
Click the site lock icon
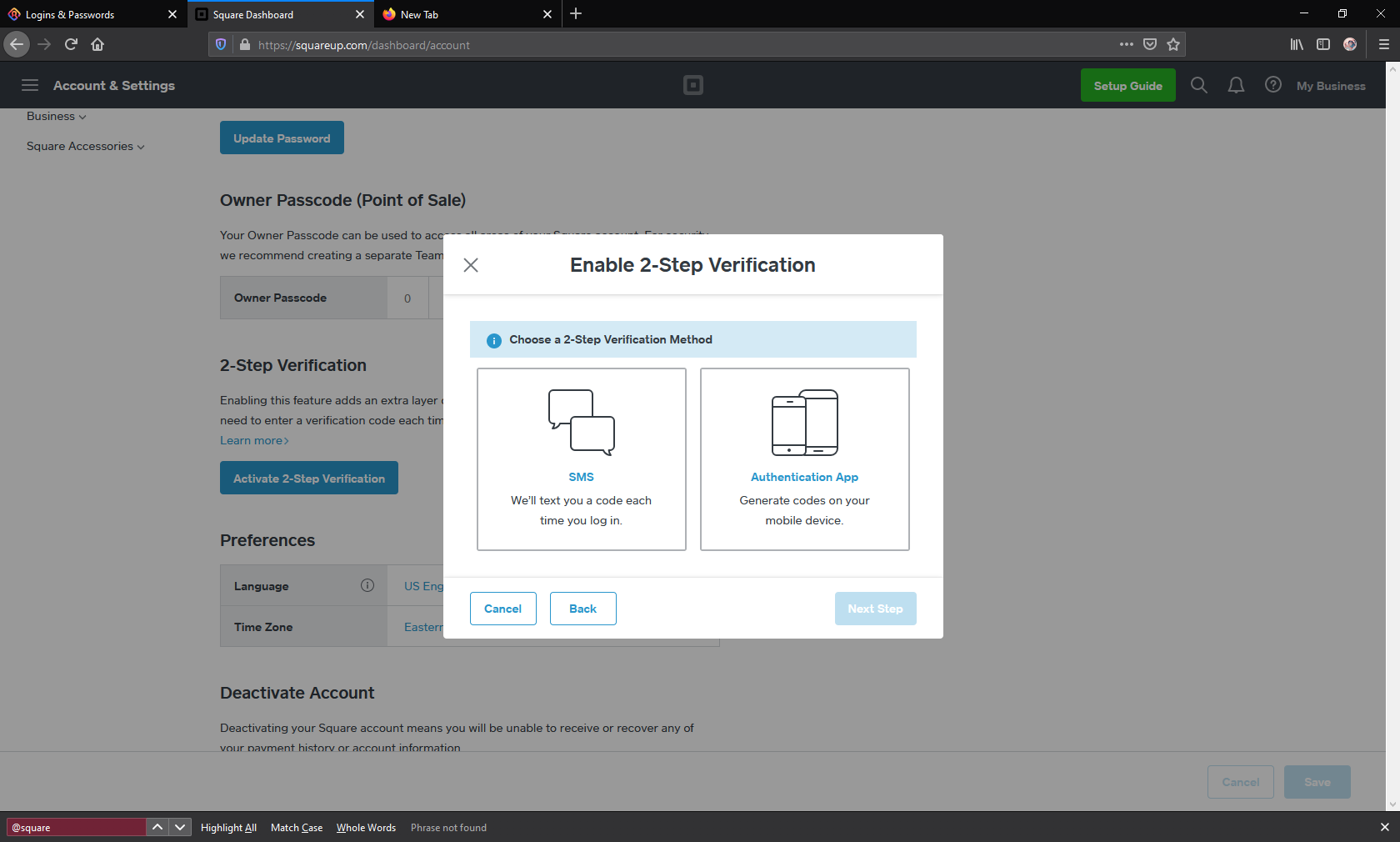coord(244,45)
